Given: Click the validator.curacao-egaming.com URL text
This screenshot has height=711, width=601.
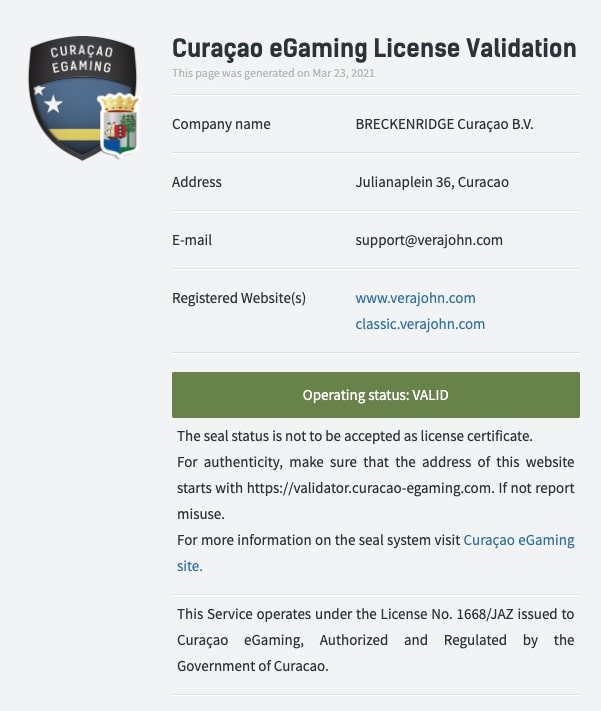Looking at the screenshot, I should [x=390, y=488].
